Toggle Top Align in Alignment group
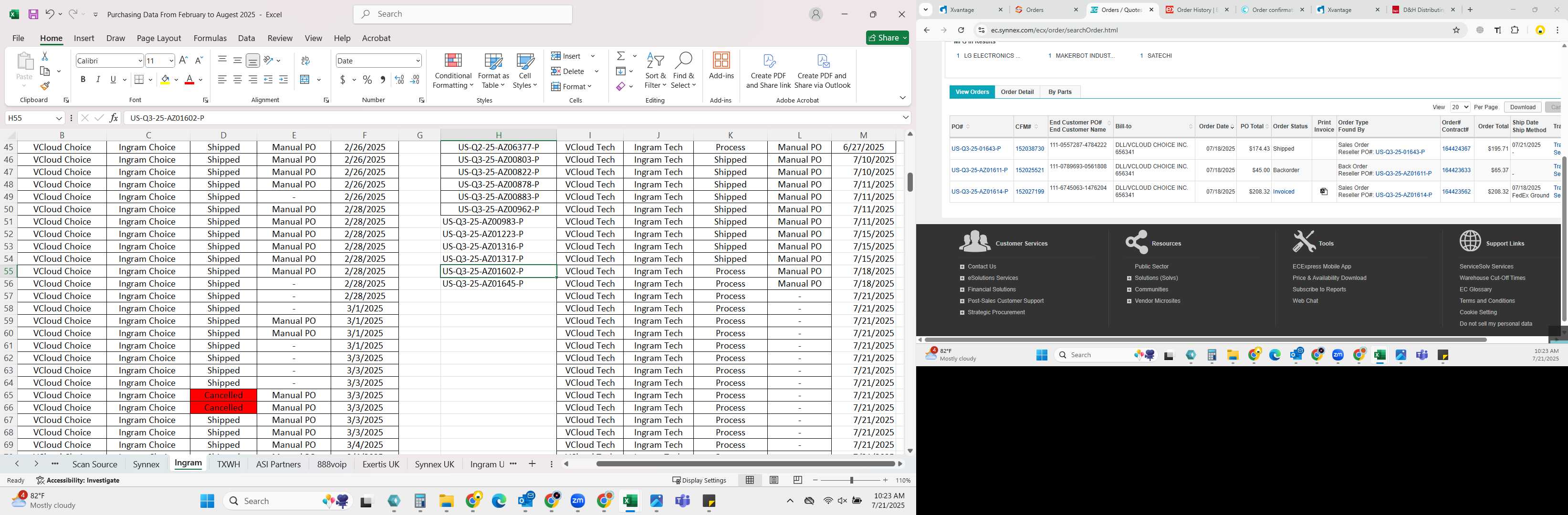1568x515 pixels. click(x=222, y=60)
